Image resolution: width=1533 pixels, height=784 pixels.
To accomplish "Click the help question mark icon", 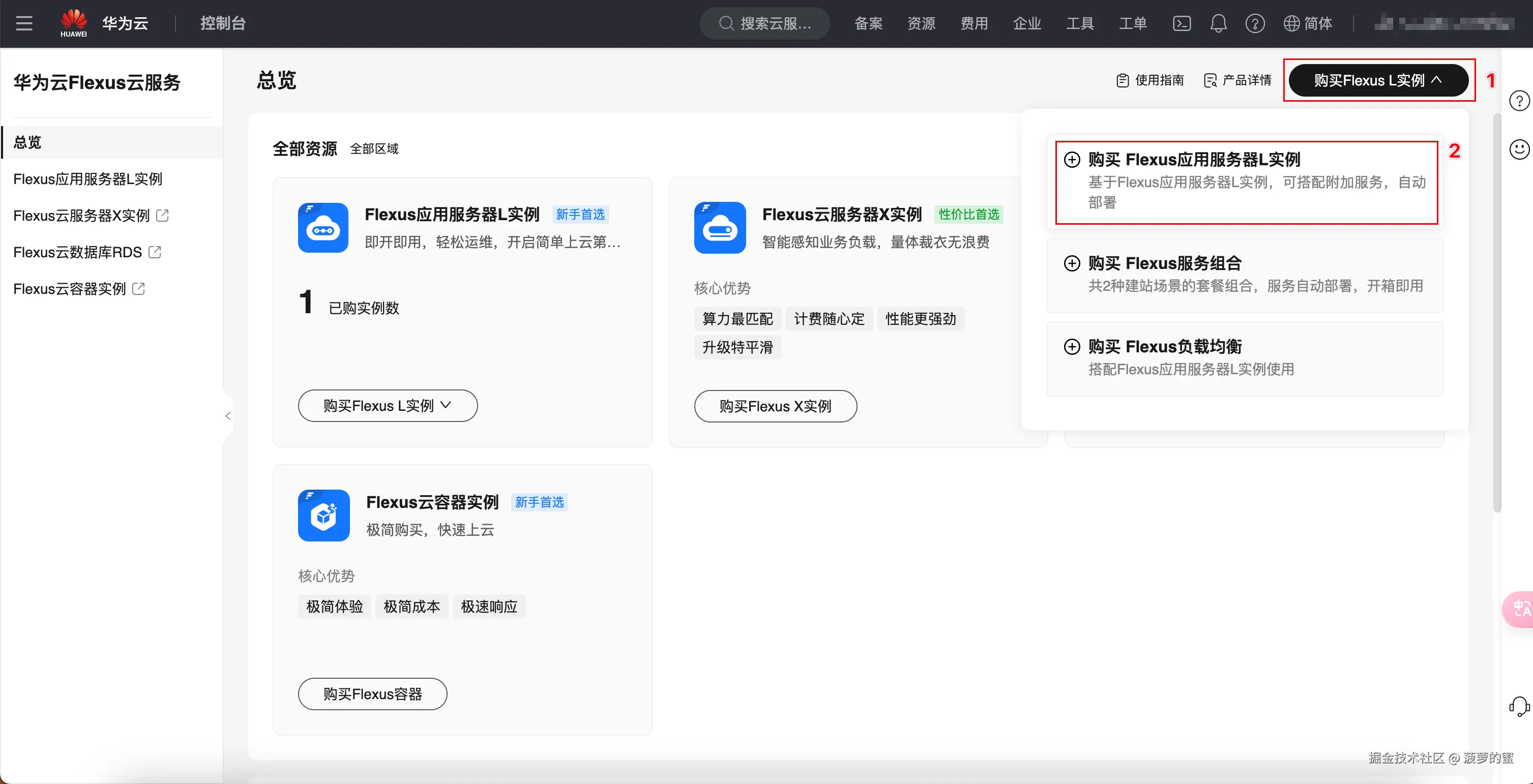I will click(1254, 23).
